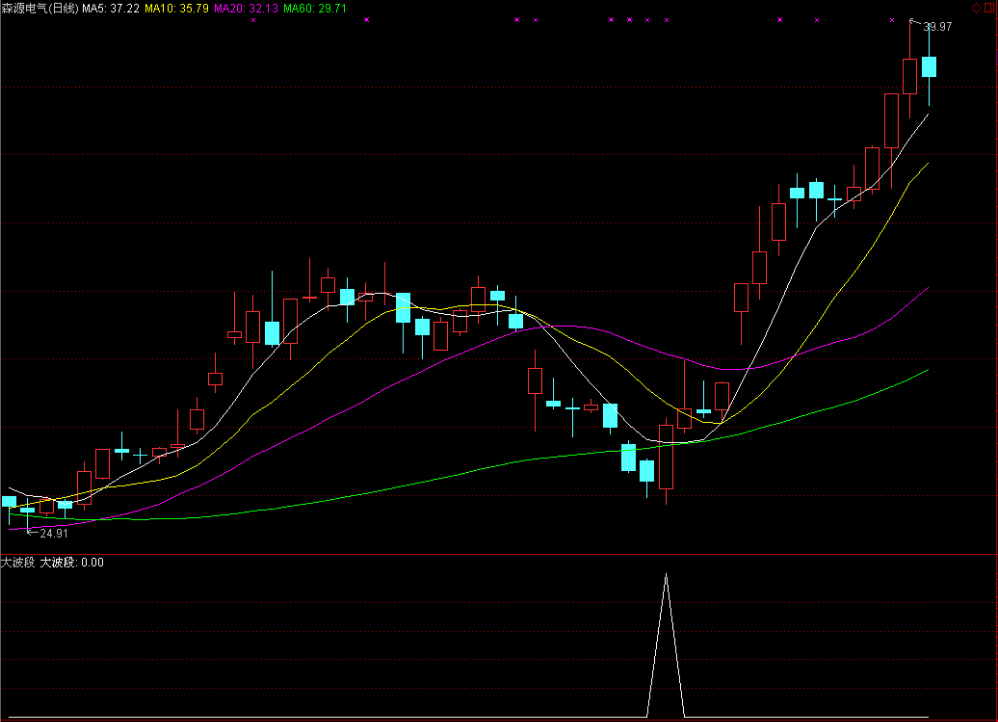Click the red diamond icon in the top corner
The image size is (998, 722).
click(976, 8)
